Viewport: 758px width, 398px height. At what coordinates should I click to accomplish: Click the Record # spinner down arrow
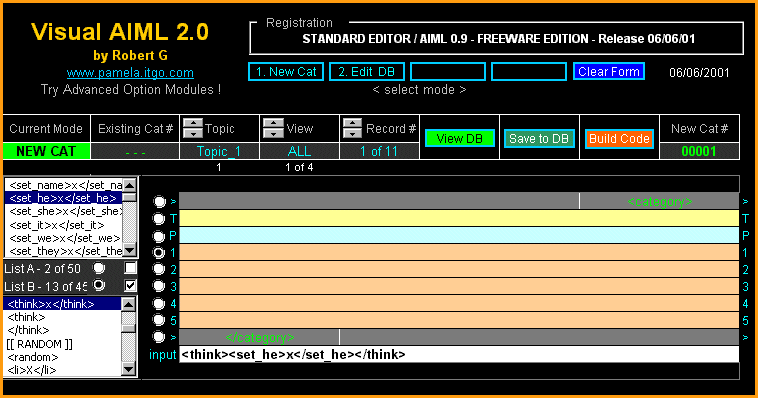352,133
